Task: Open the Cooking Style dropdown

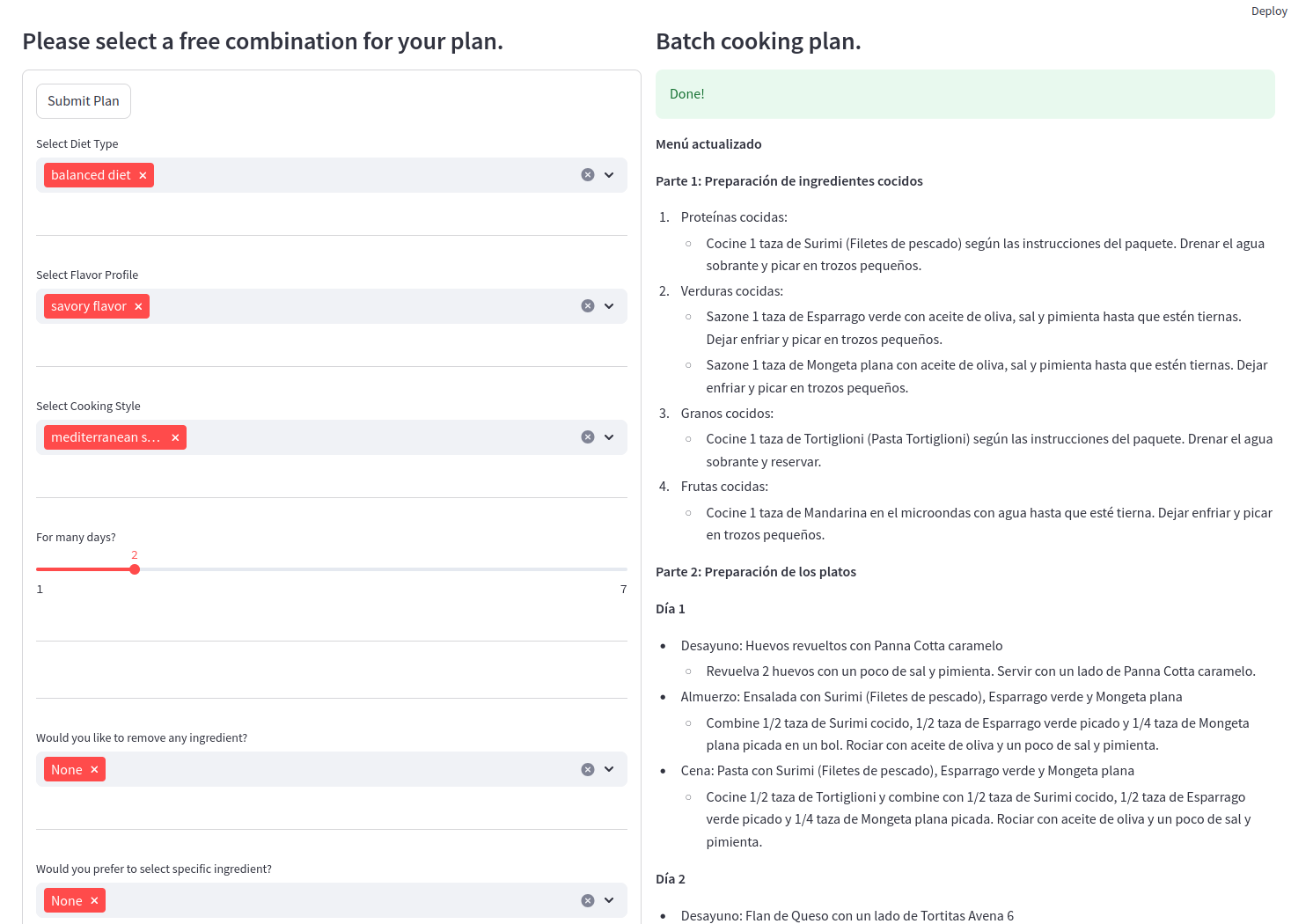Action: [x=608, y=437]
